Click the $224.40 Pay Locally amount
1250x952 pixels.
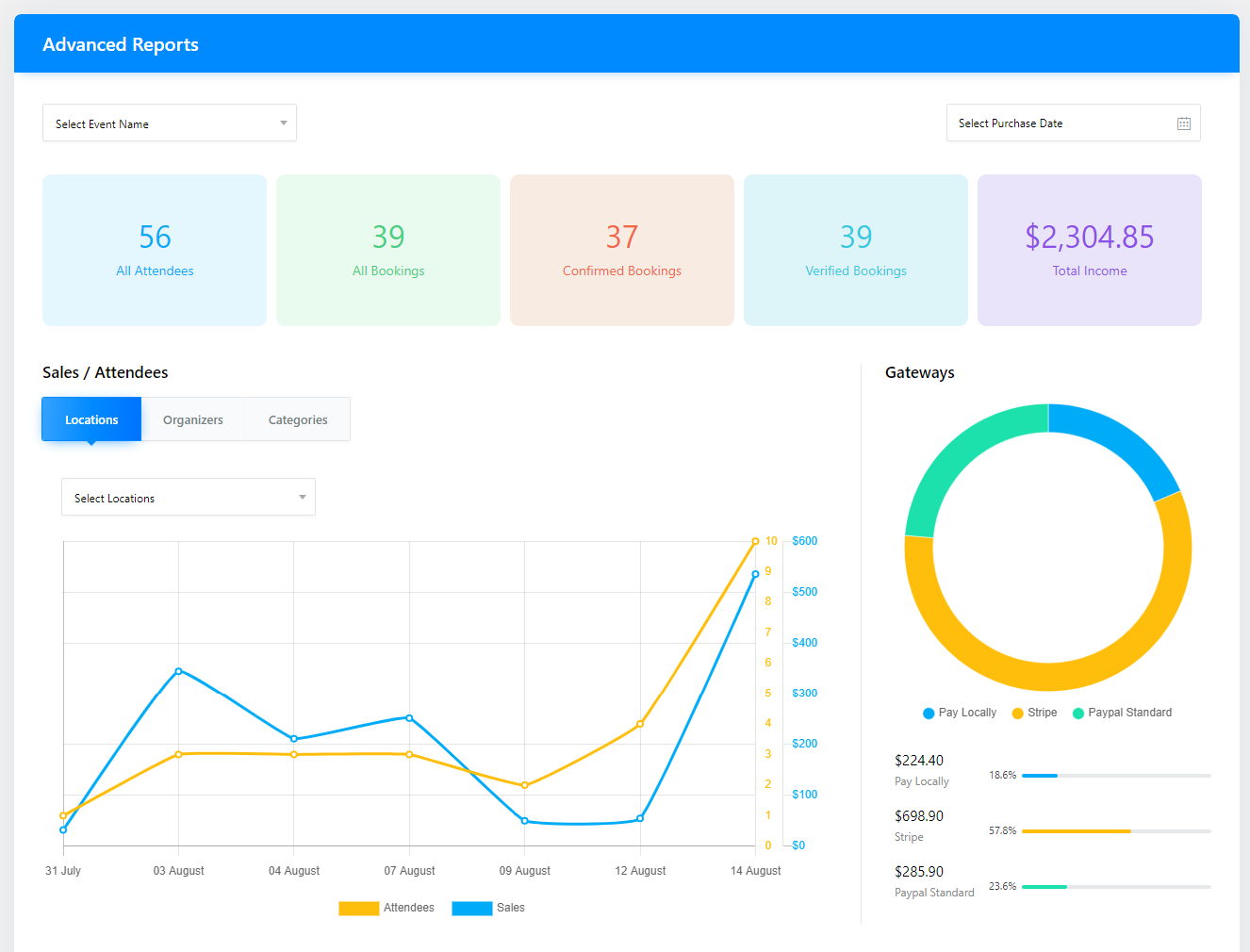pyautogui.click(x=919, y=761)
